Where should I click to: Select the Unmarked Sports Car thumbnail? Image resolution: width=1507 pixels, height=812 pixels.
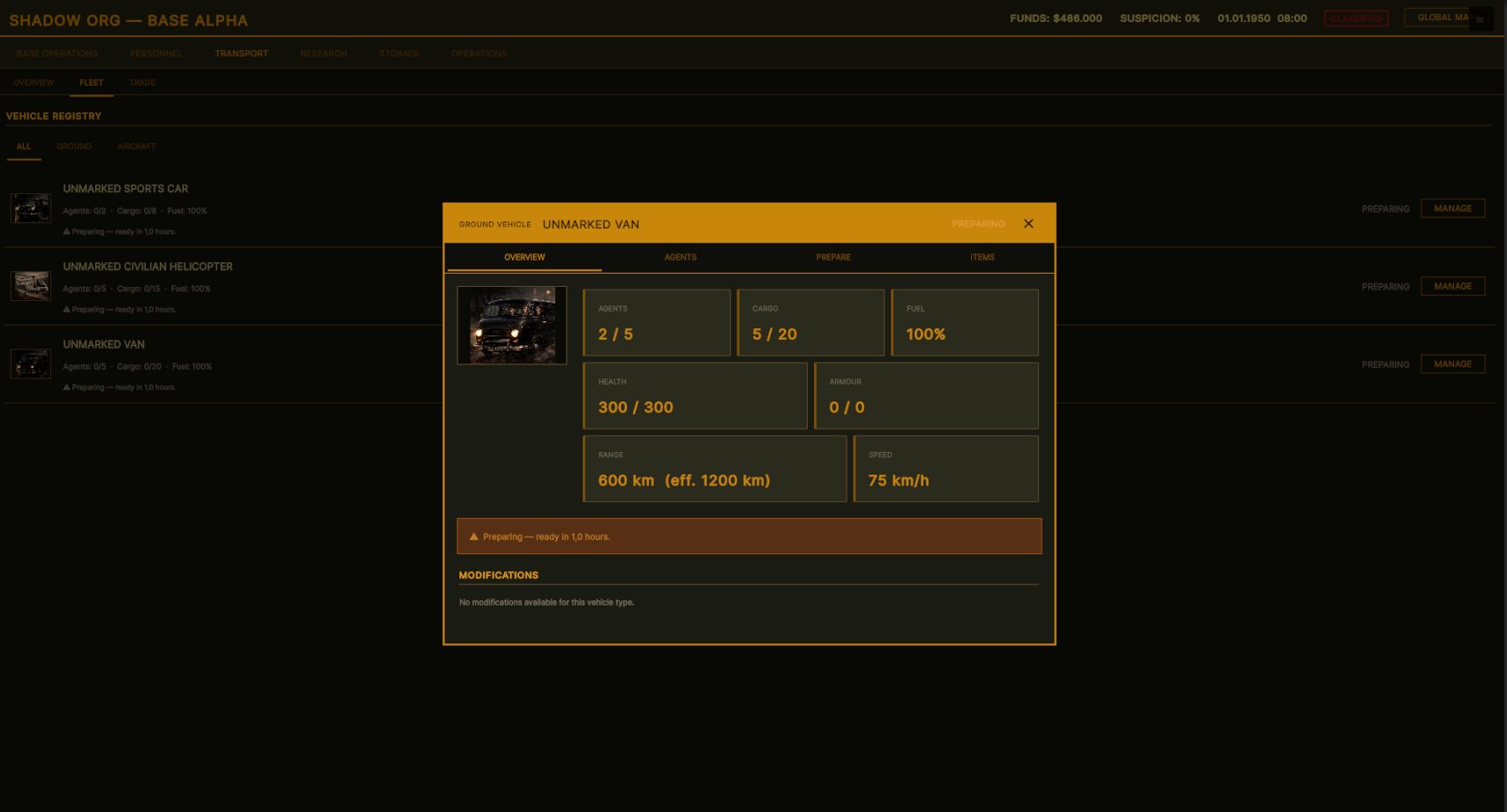(31, 209)
